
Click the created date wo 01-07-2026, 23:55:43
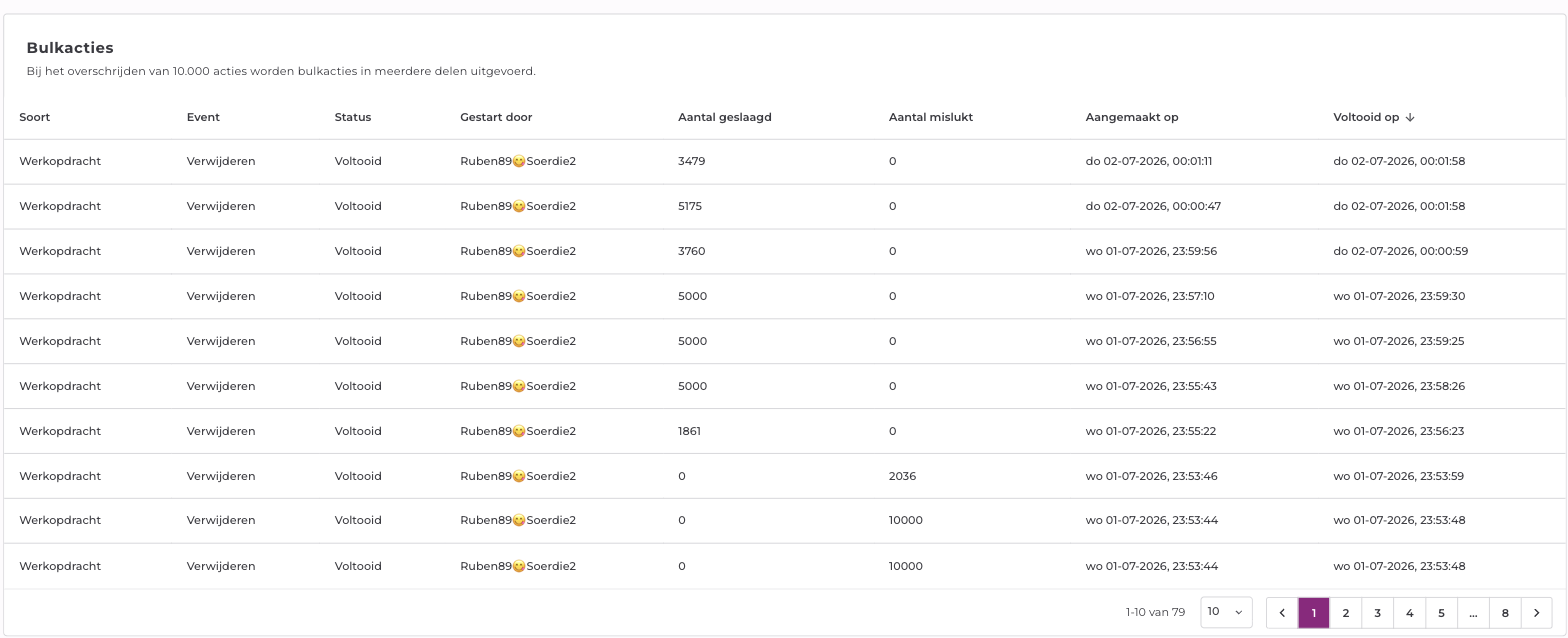(1151, 386)
